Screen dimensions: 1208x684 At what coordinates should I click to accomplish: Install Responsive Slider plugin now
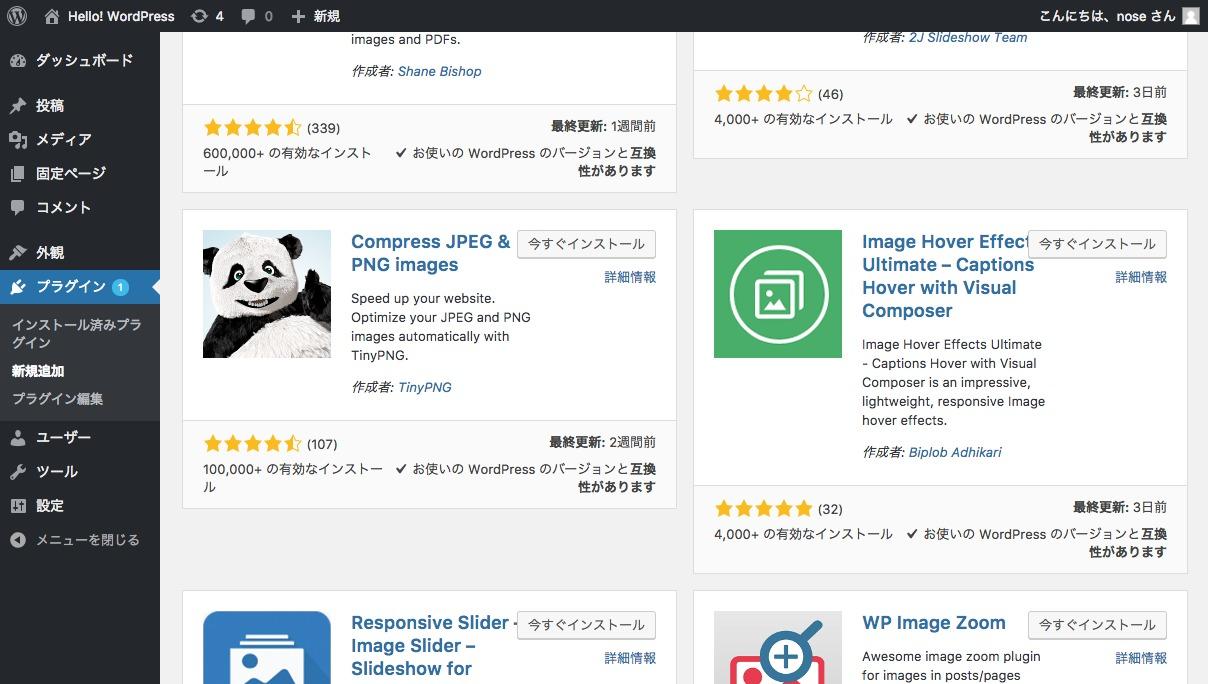tap(586, 625)
